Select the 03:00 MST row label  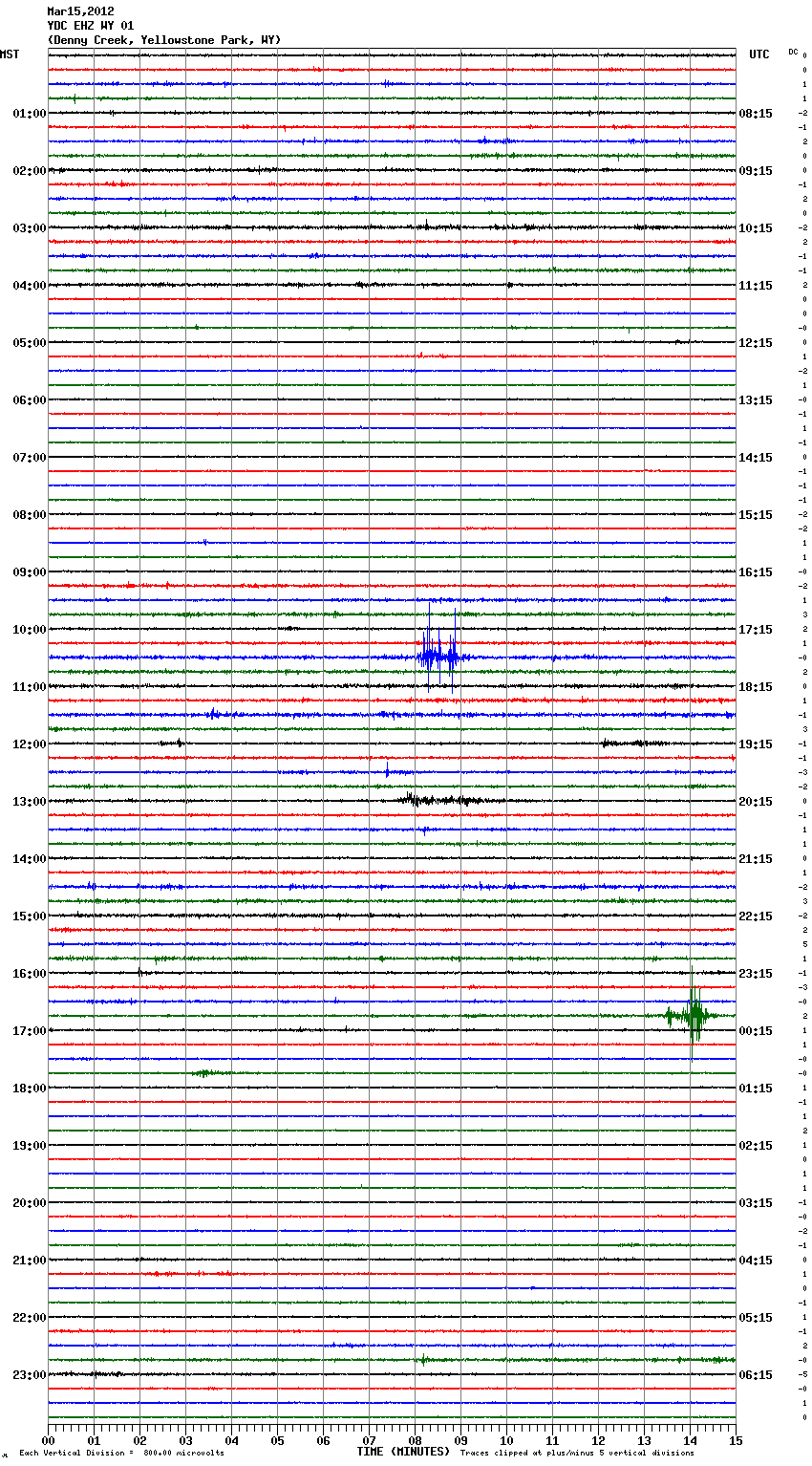coord(30,228)
